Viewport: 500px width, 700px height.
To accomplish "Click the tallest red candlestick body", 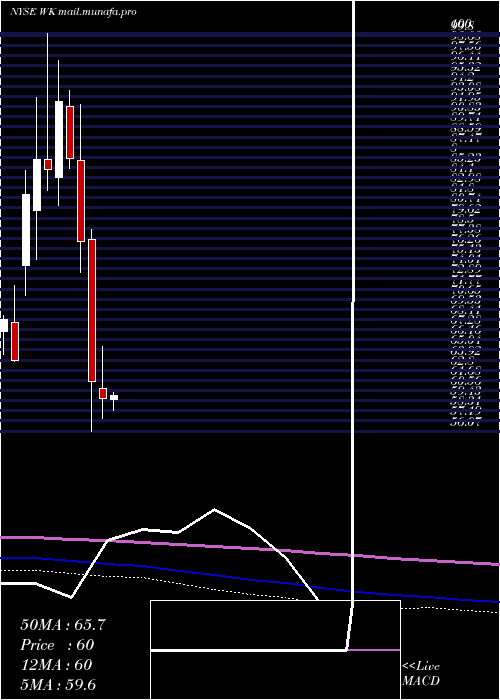I will [92, 310].
